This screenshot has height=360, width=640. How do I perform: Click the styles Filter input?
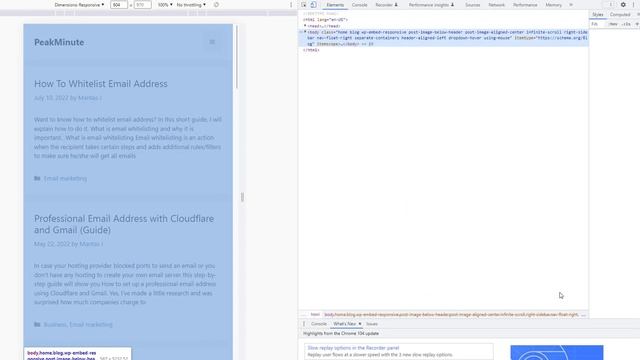598,24
